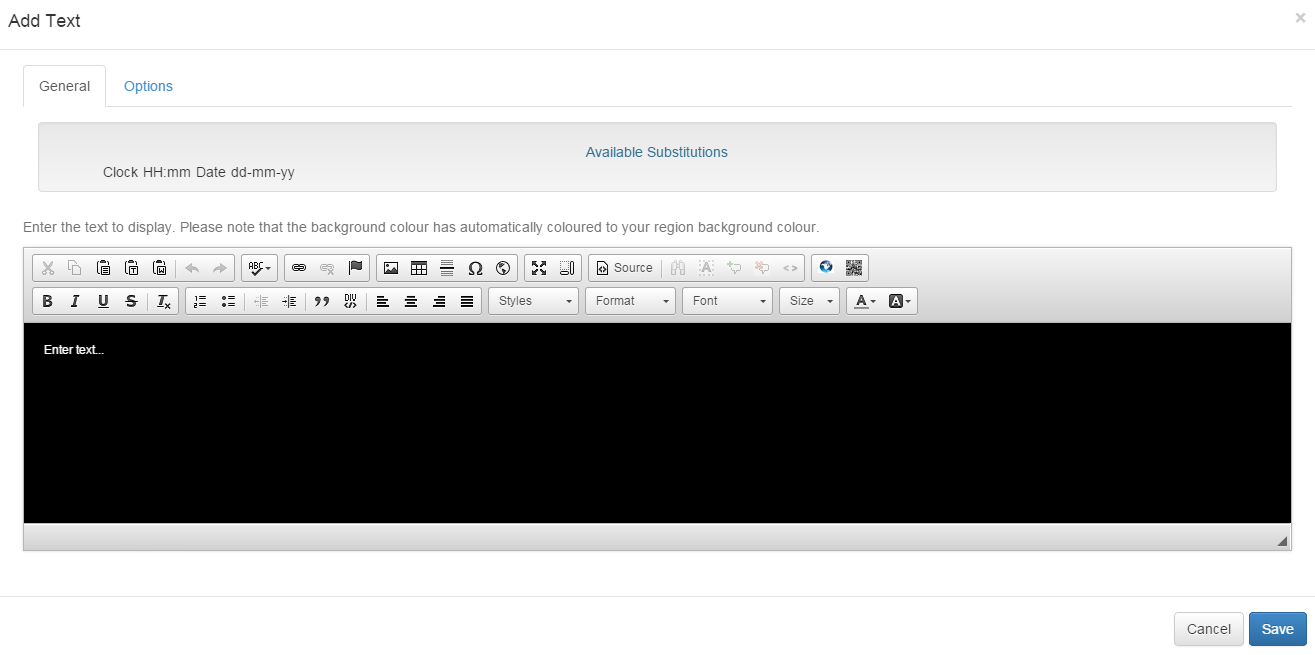
Task: Insert a link with the chain icon
Action: coord(299,268)
